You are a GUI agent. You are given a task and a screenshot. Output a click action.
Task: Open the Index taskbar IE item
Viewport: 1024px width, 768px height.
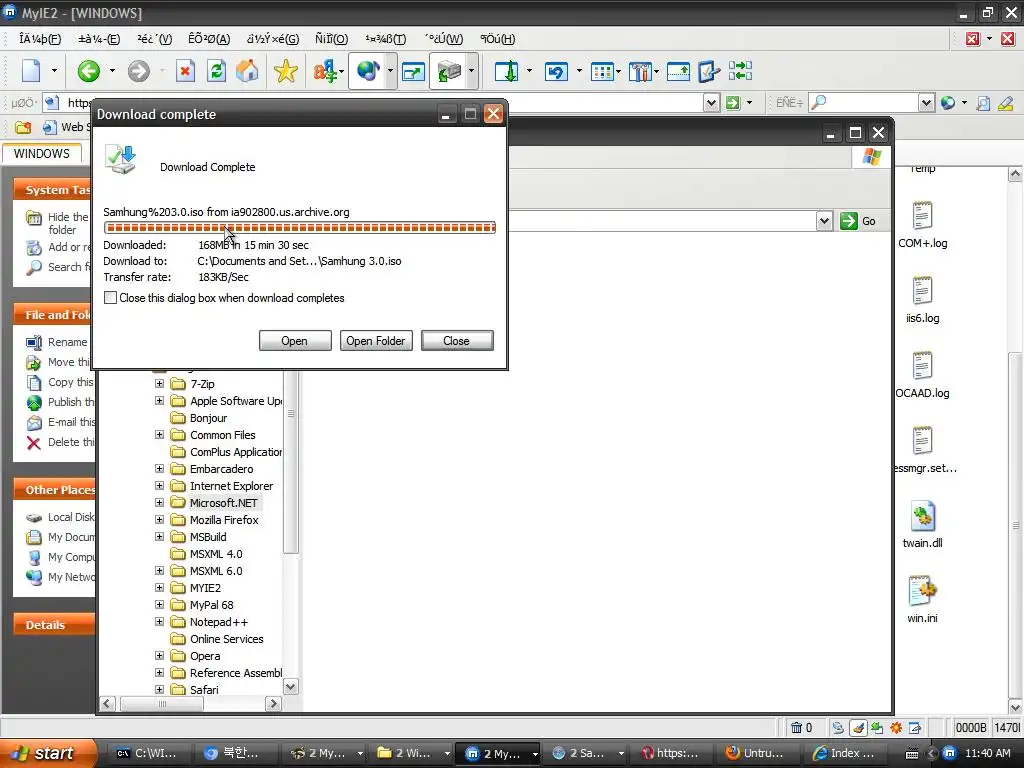point(844,753)
